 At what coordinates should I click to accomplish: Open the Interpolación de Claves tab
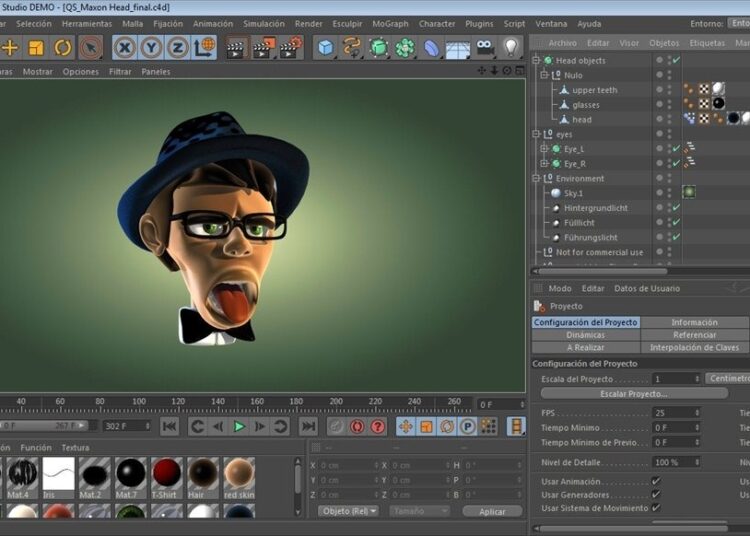(x=694, y=348)
